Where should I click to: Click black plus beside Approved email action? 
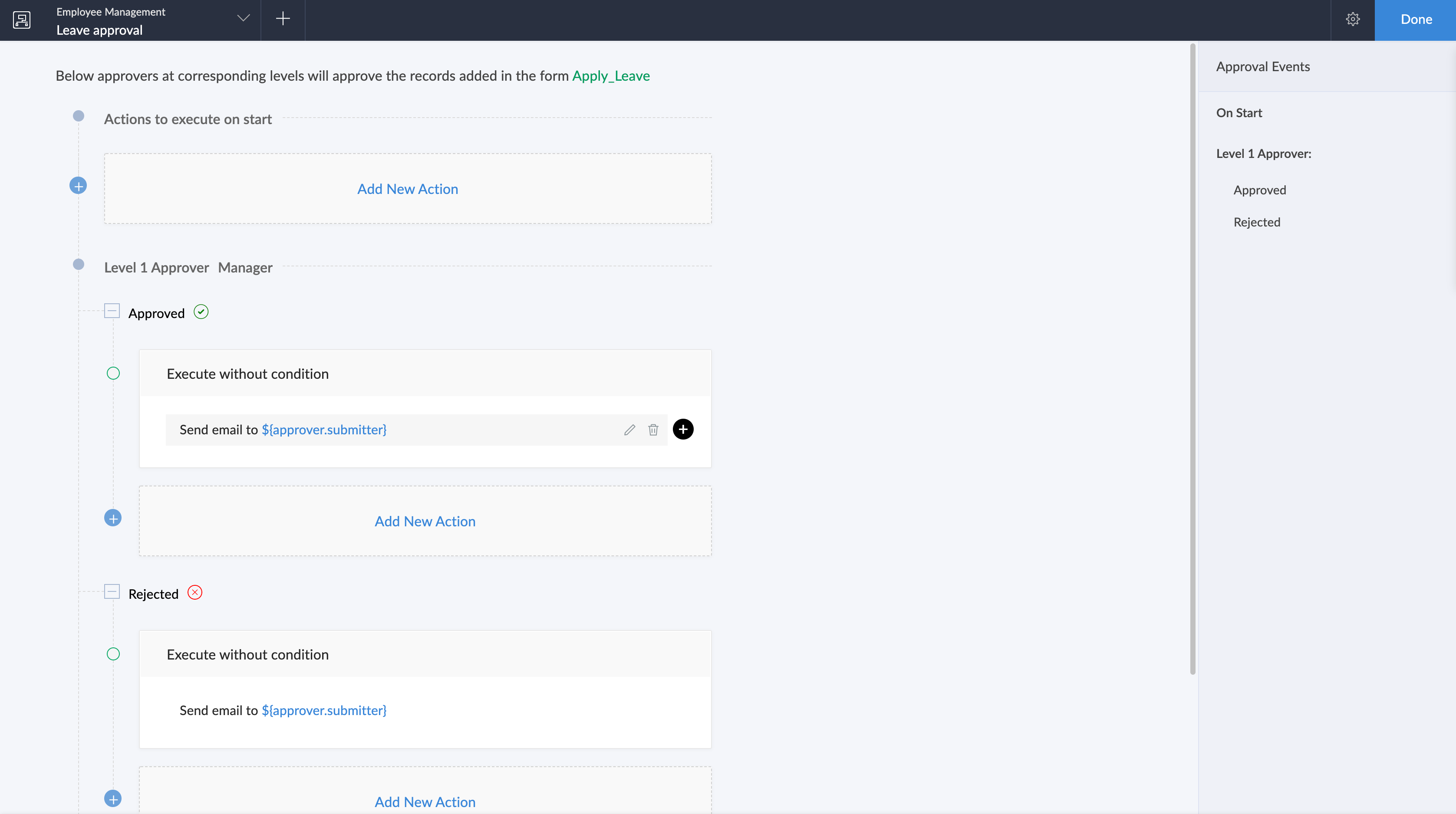tap(683, 429)
